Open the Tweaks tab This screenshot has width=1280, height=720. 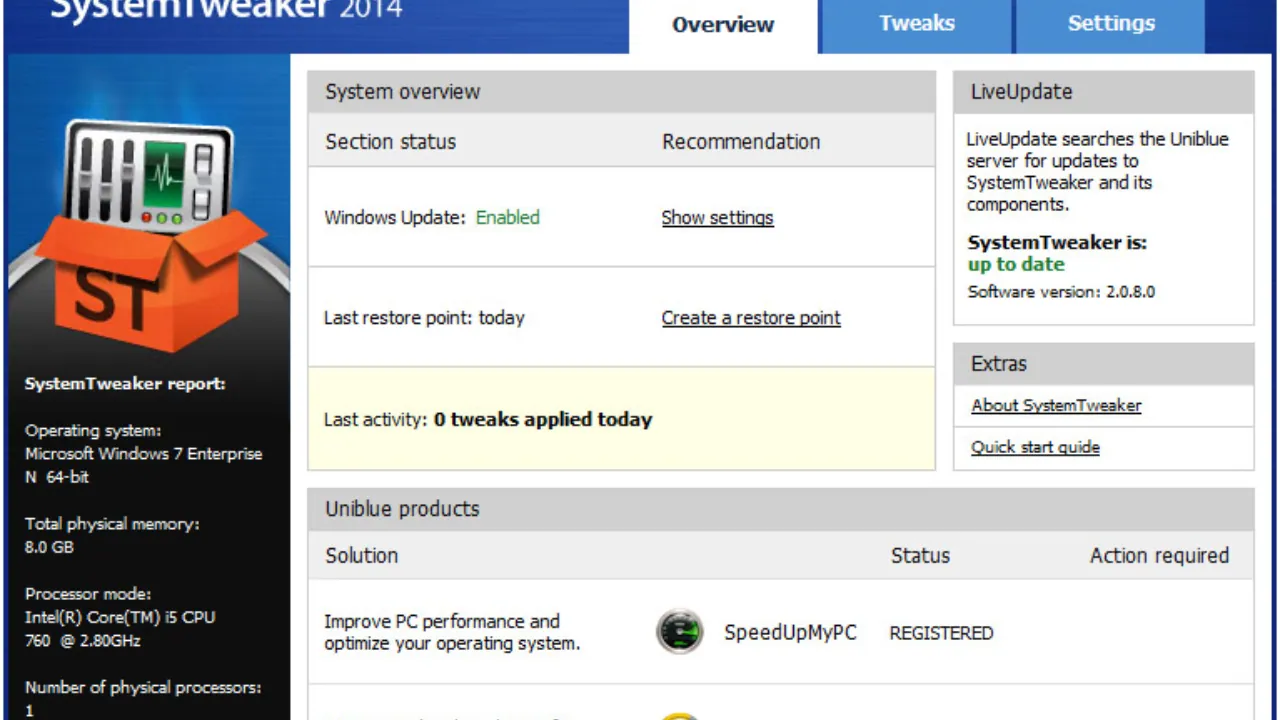coord(916,26)
